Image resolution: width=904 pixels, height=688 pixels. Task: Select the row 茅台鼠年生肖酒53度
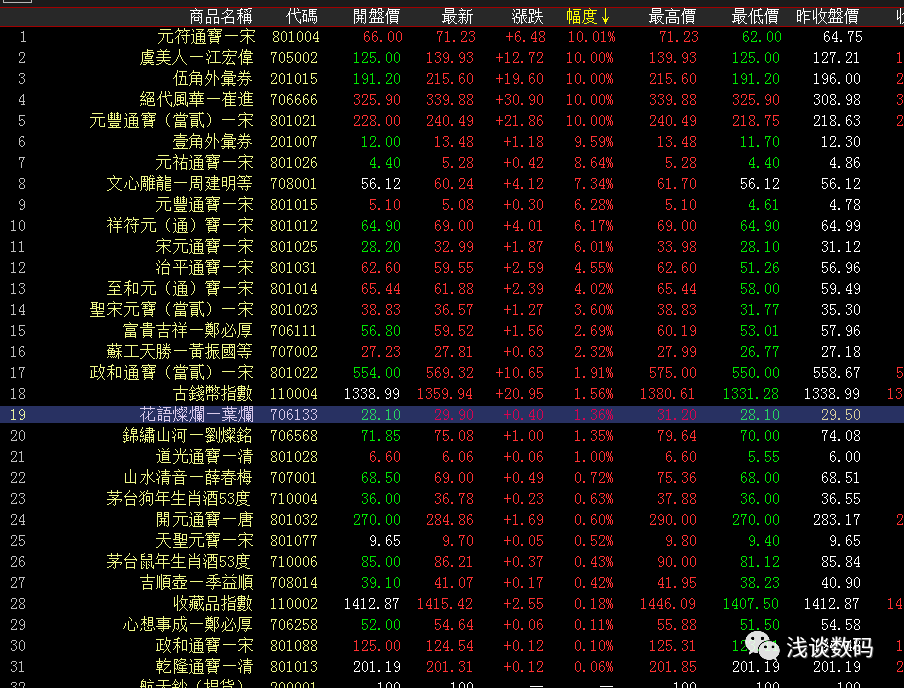coord(452,562)
